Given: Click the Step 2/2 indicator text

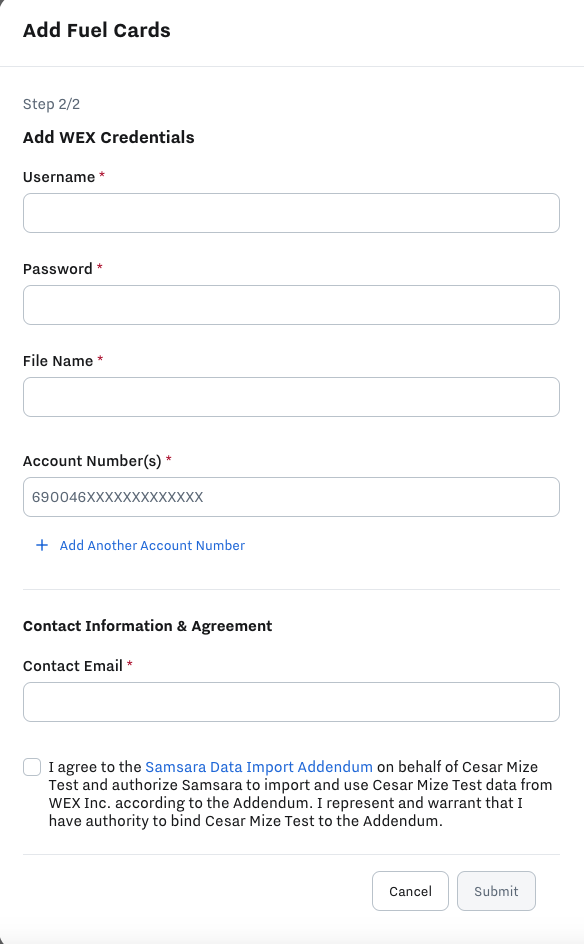Looking at the screenshot, I should click(x=51, y=104).
